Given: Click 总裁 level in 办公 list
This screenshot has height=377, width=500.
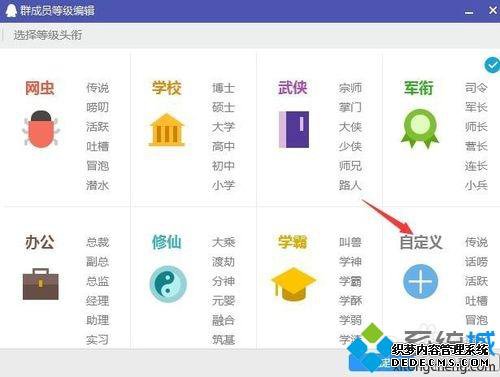Looking at the screenshot, I should coord(97,242).
